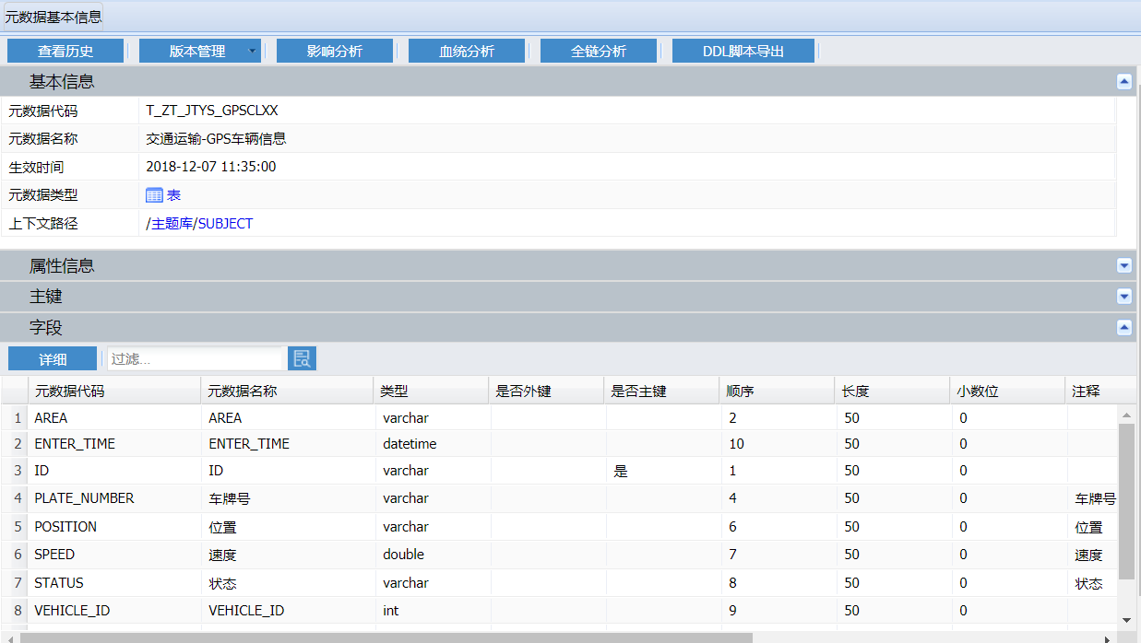Open the SUBJECT path link
1141x643 pixels.
225,224
